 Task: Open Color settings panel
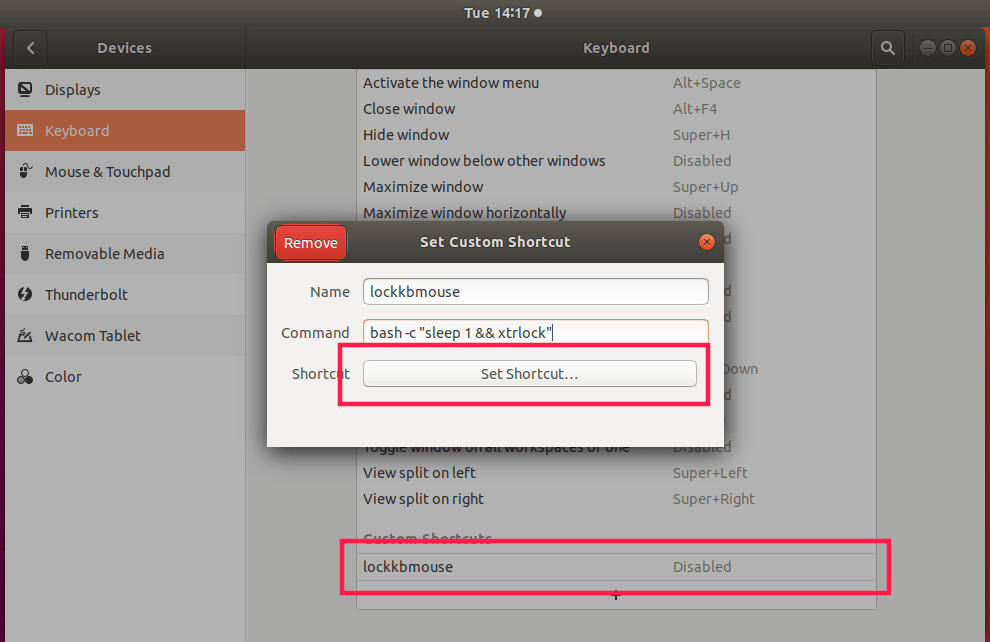pyautogui.click(x=125, y=377)
